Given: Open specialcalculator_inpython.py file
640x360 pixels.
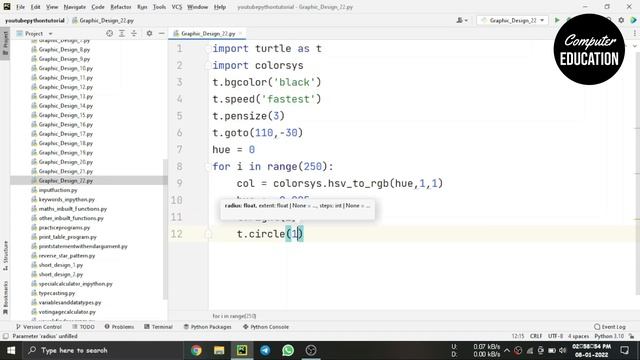Looking at the screenshot, I should 76,284.
